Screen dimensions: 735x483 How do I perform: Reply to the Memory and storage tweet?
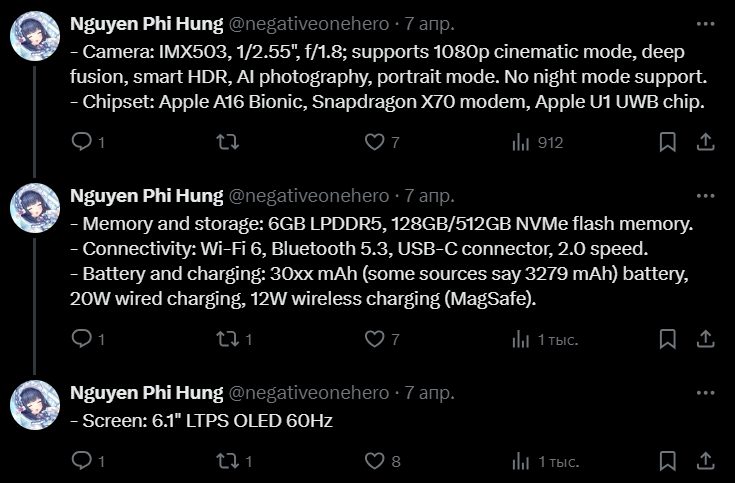point(83,340)
